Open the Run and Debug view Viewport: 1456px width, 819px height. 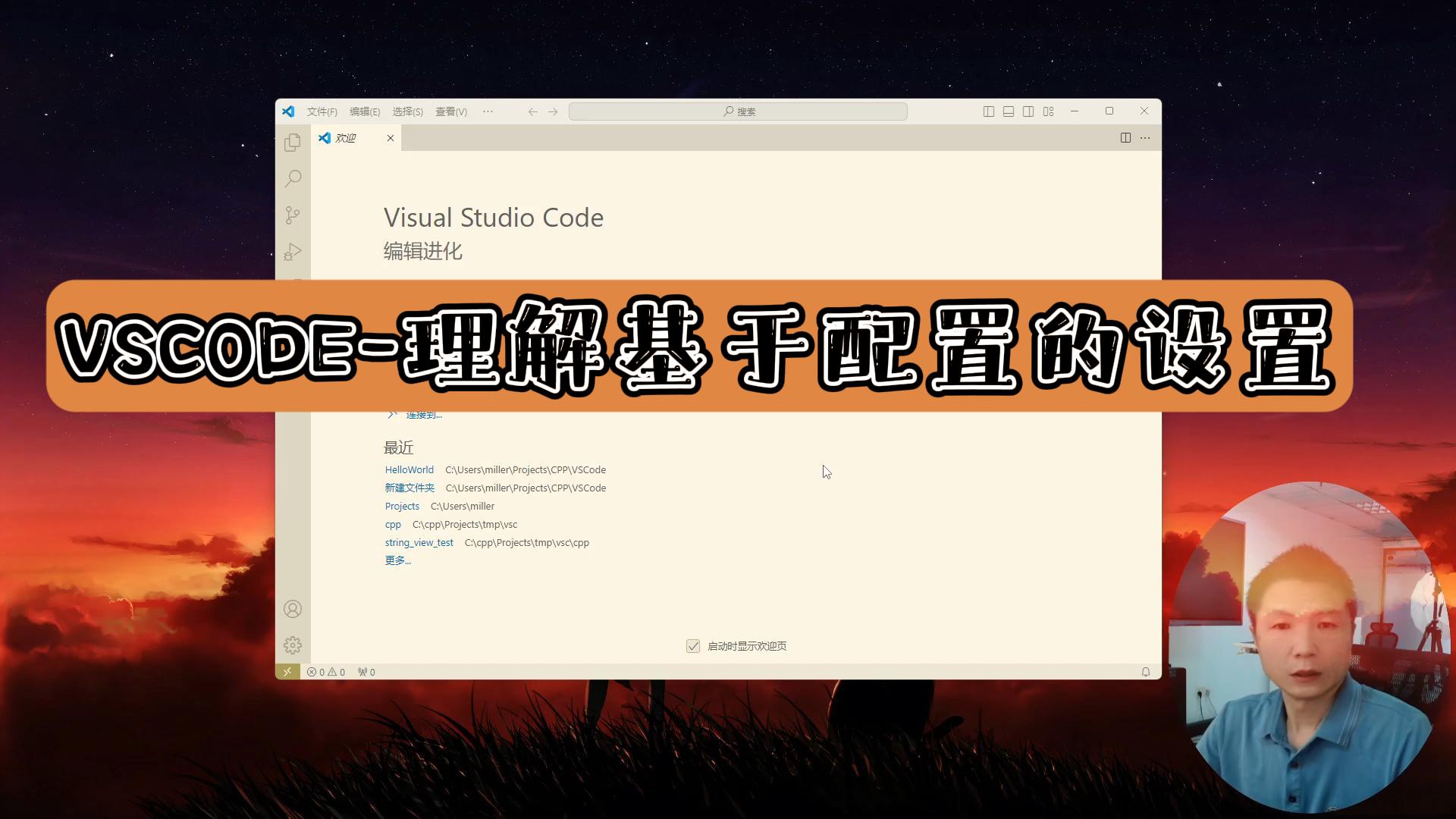click(x=293, y=252)
